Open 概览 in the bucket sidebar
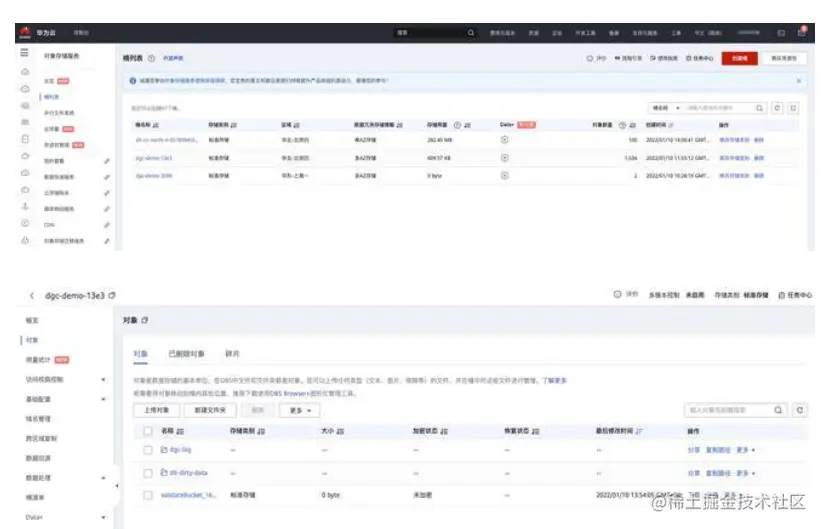 (x=32, y=320)
